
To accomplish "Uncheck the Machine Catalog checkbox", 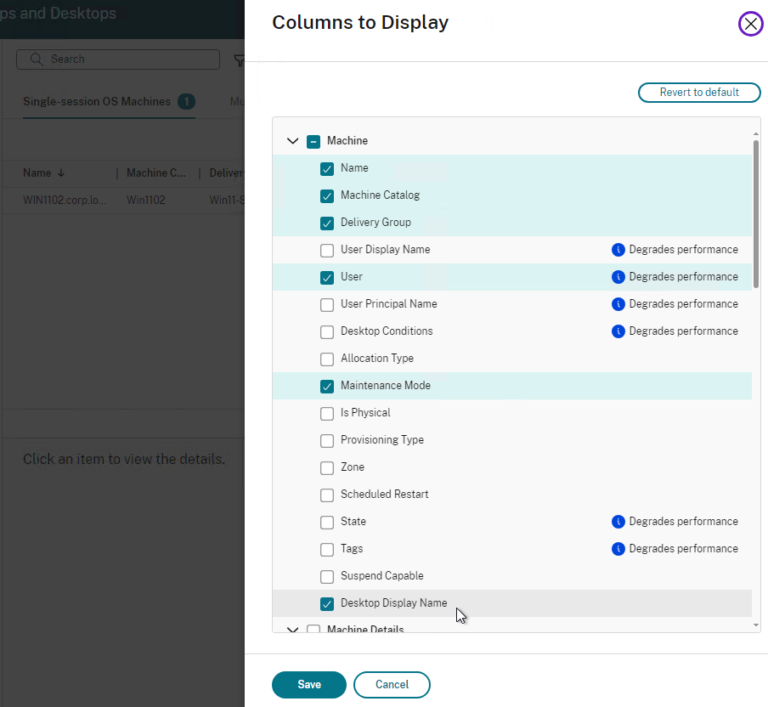I will coord(327,196).
